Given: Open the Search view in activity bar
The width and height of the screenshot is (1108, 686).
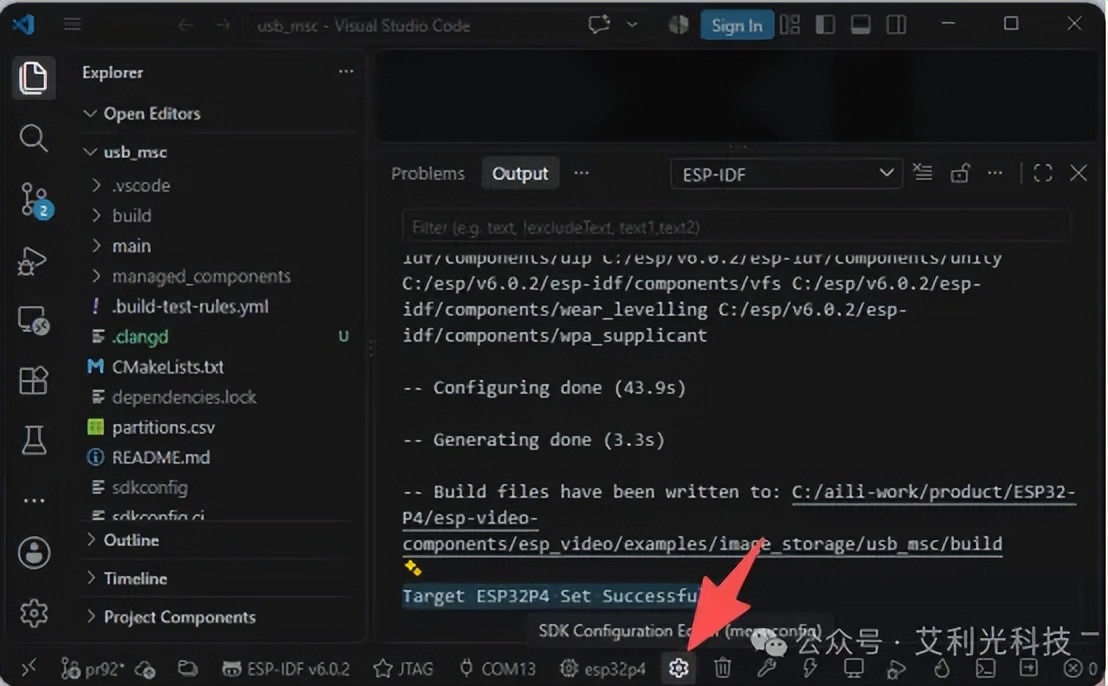Looking at the screenshot, I should pyautogui.click(x=33, y=138).
